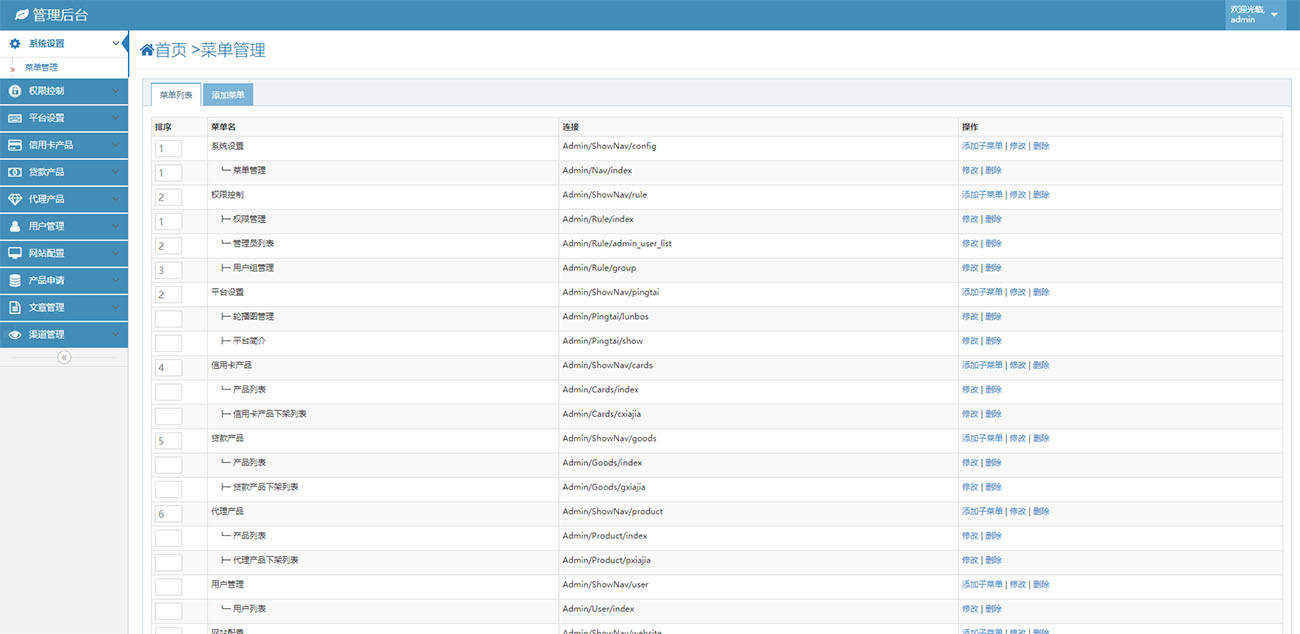
Task: Click the 管理后台 title text
Action: point(60,15)
